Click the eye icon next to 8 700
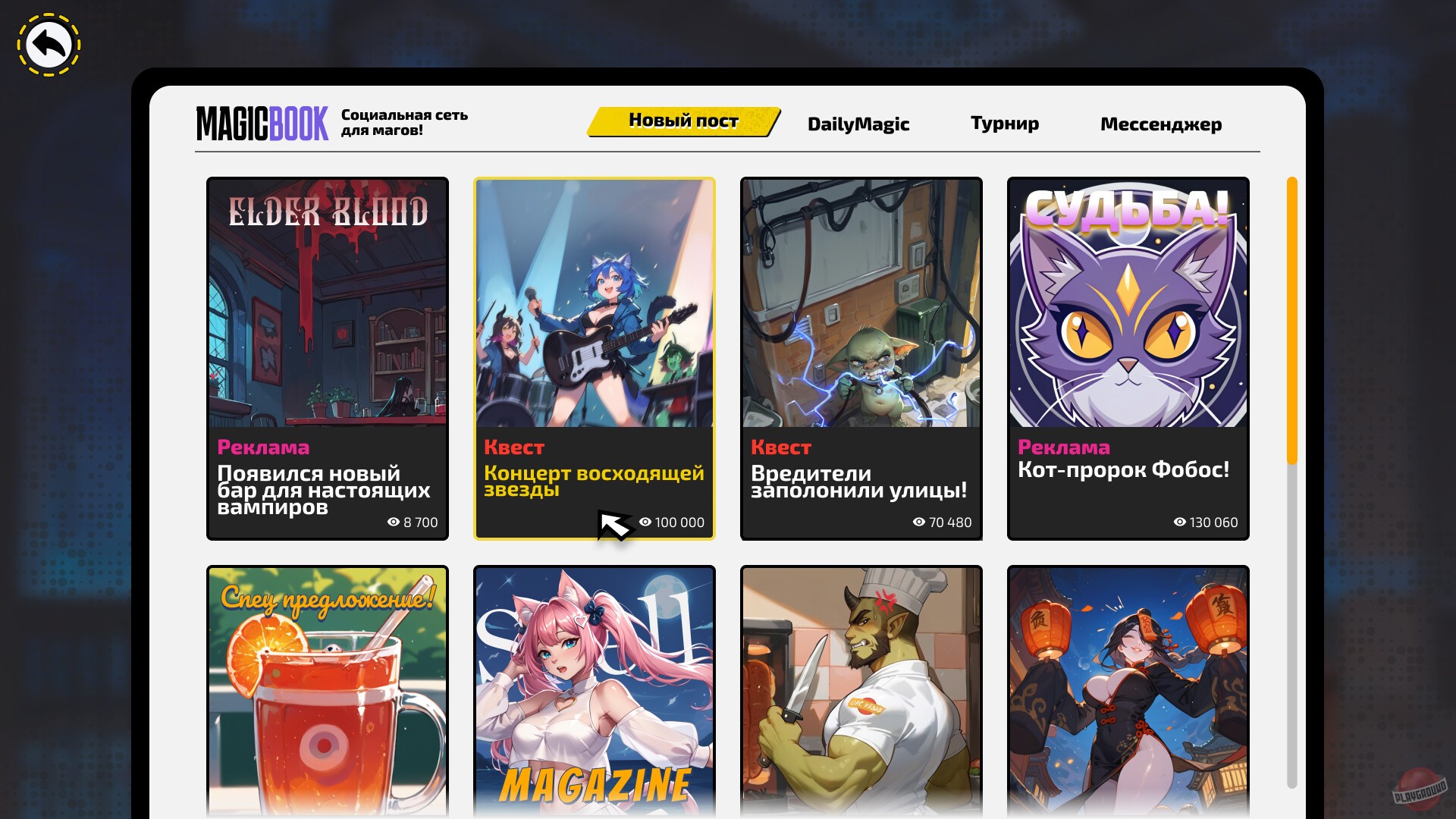The width and height of the screenshot is (1456, 819). tap(393, 522)
